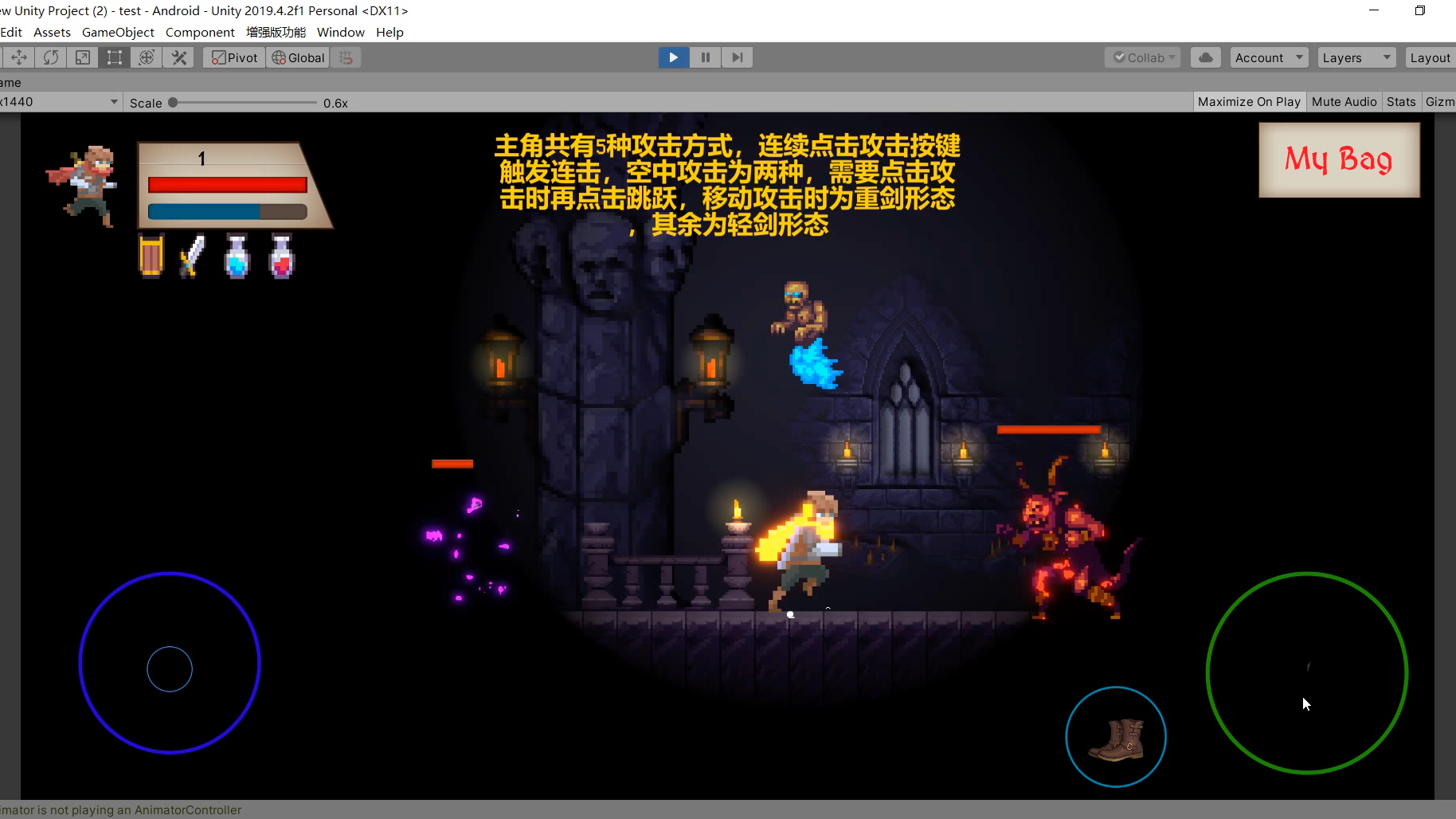Screen dimensions: 1456x819
Task: Open the Account dropdown
Action: [1268, 57]
